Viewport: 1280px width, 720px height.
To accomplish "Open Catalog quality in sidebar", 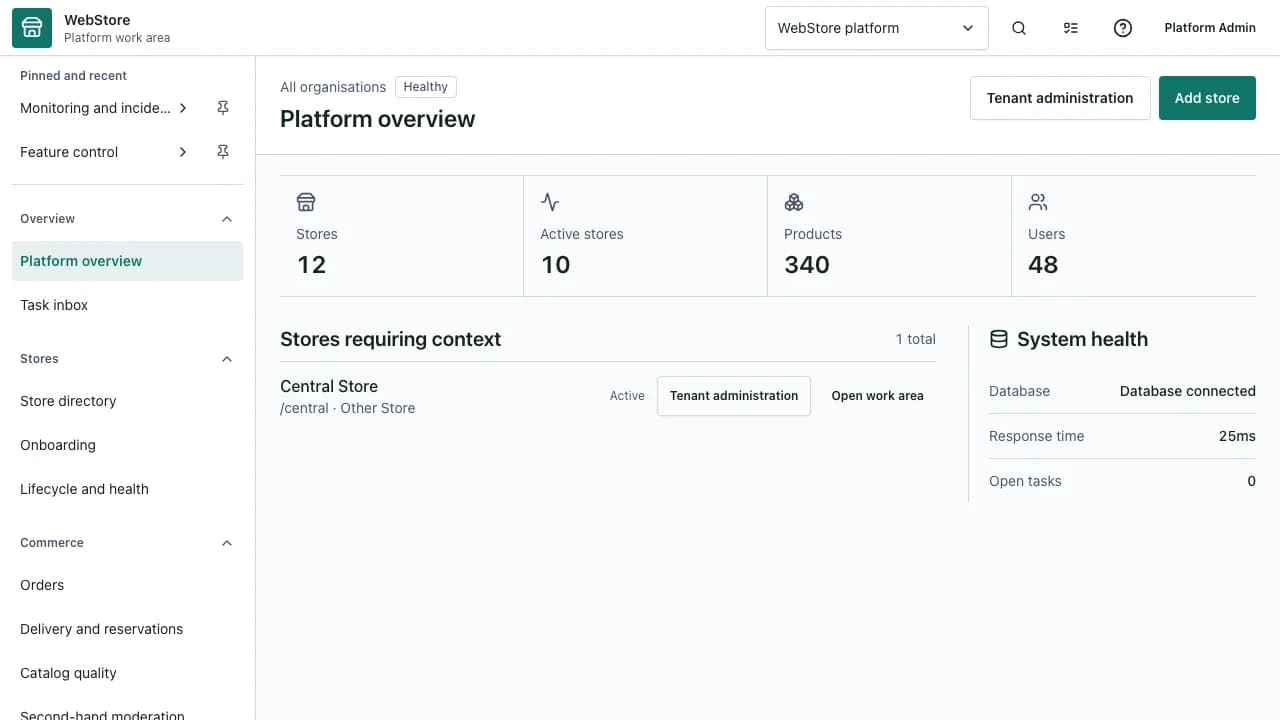I will [x=127, y=673].
